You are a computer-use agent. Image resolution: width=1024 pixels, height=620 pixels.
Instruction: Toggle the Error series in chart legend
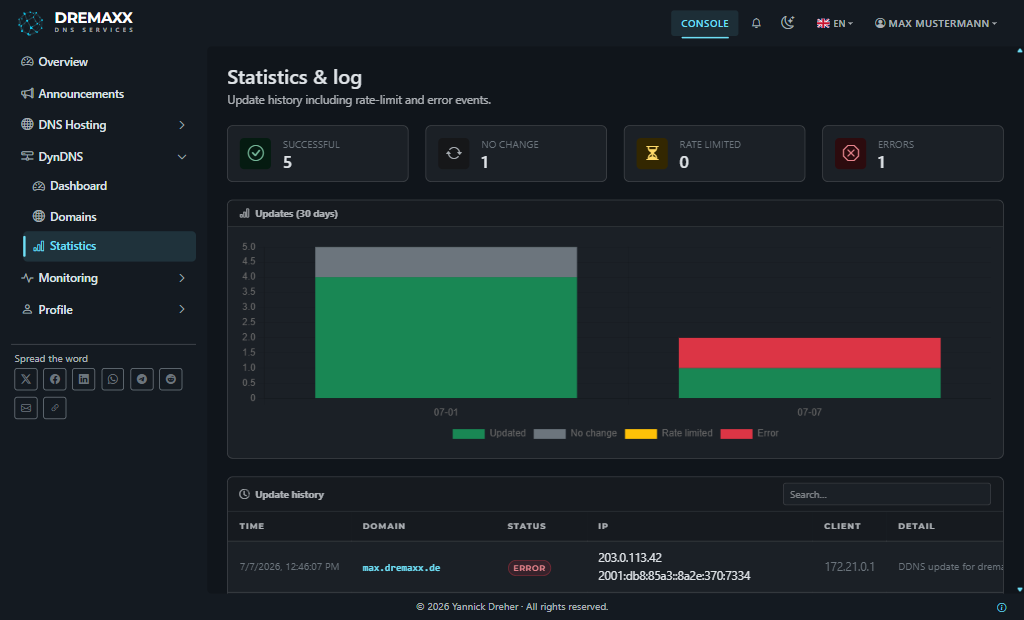(750, 433)
